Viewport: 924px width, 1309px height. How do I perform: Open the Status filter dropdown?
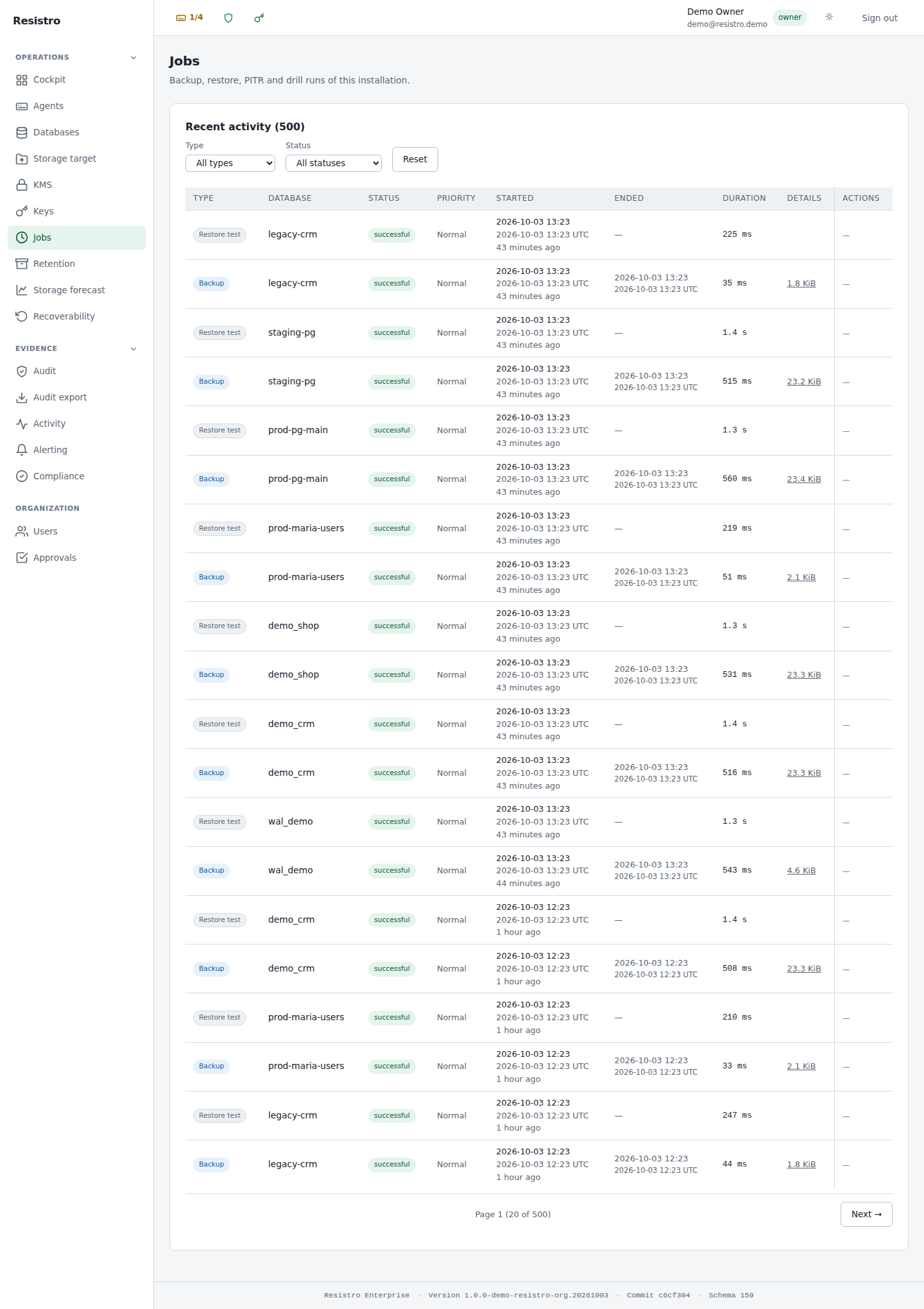pyautogui.click(x=334, y=164)
